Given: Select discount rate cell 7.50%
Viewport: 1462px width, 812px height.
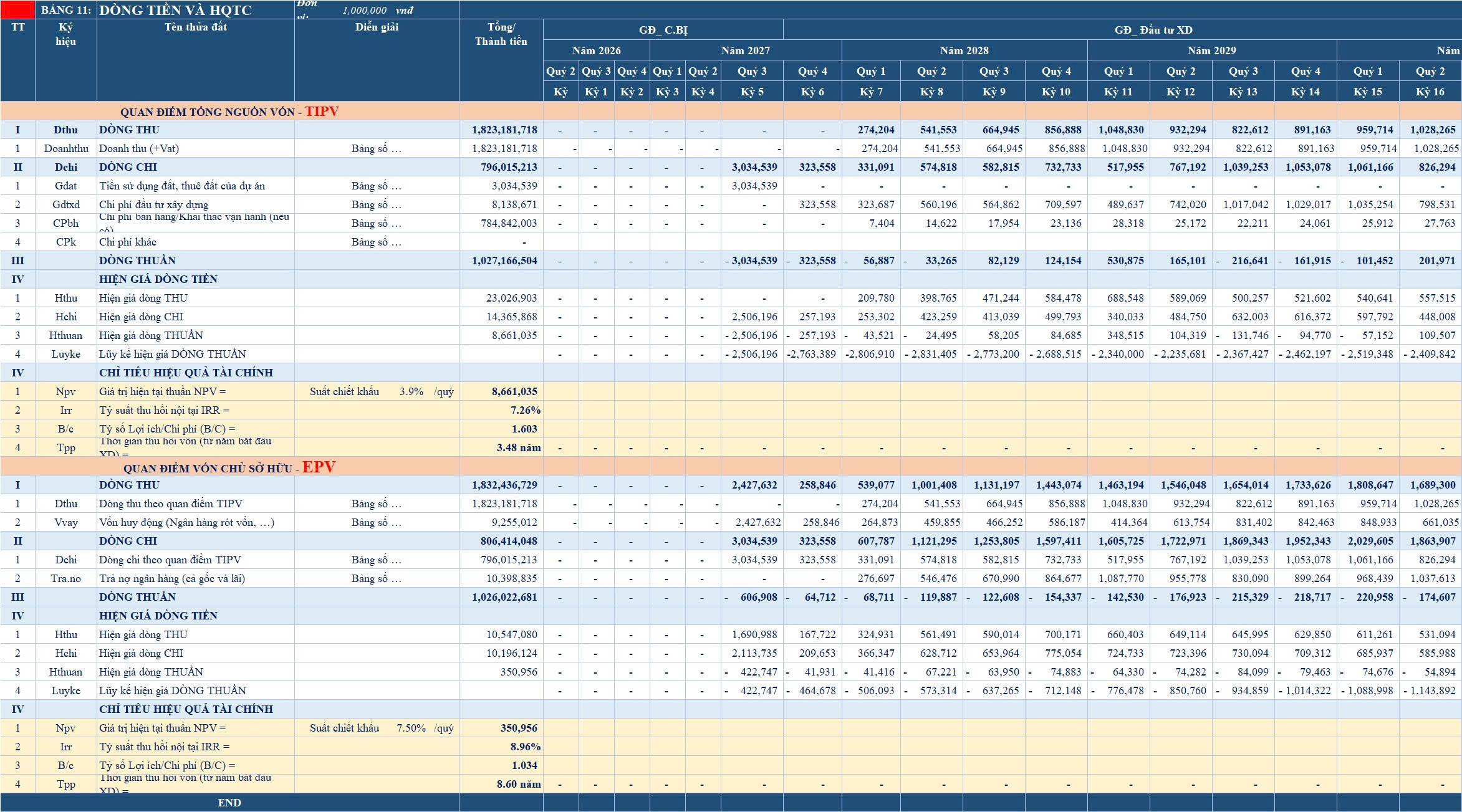Looking at the screenshot, I should click(411, 728).
